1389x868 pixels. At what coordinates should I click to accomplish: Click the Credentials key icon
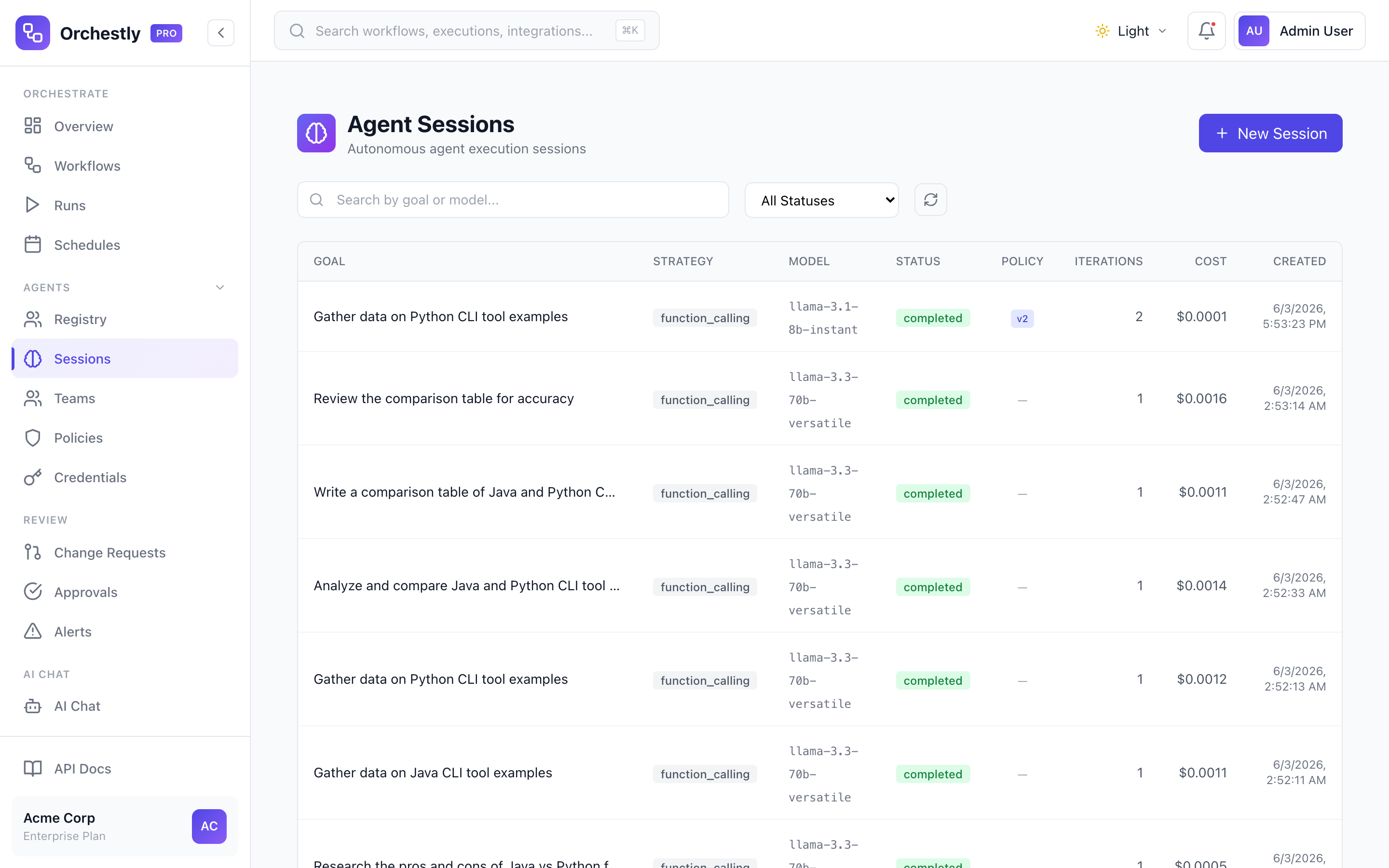coord(33,477)
